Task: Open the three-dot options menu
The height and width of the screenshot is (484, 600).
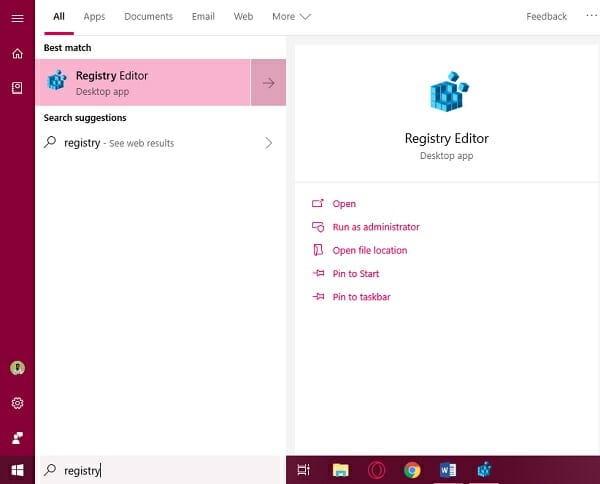Action: tap(592, 16)
